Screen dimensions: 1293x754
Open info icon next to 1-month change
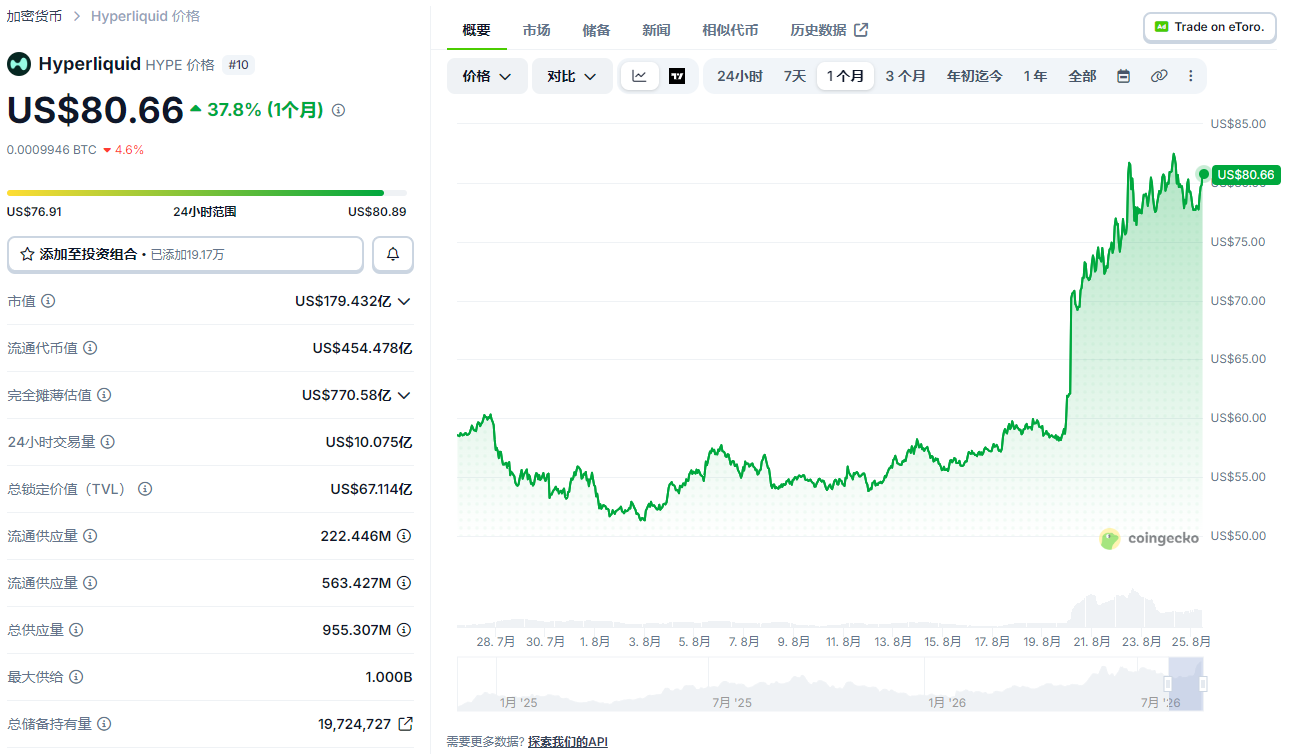point(338,110)
